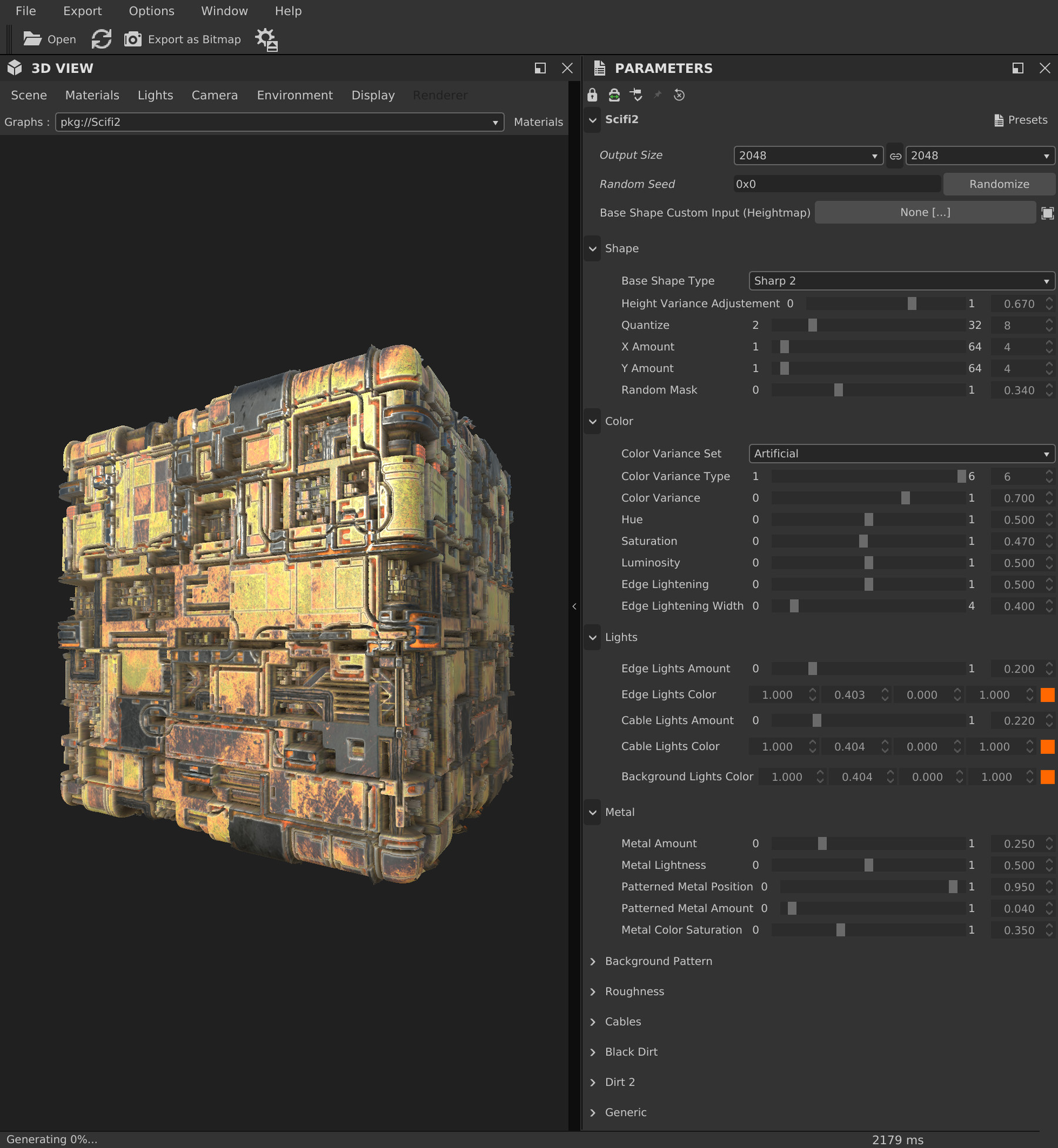1058x1148 pixels.
Task: Switch to the Lights tab in 3D View
Action: pos(155,95)
